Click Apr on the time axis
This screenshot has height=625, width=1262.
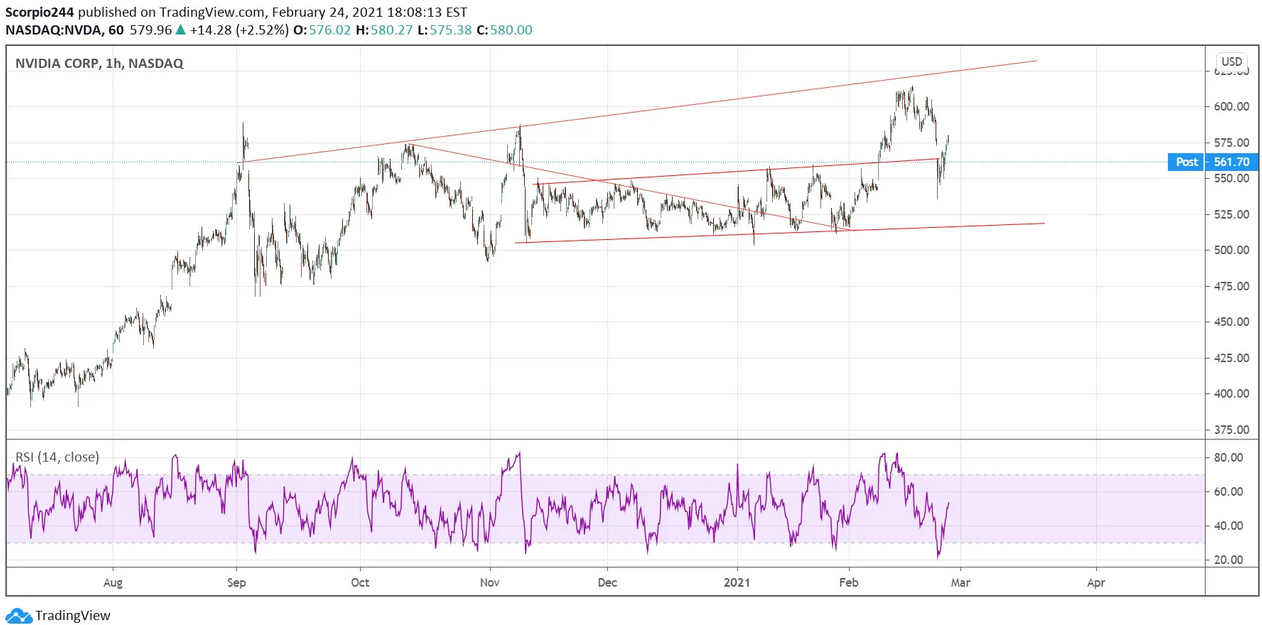pyautogui.click(x=1096, y=581)
